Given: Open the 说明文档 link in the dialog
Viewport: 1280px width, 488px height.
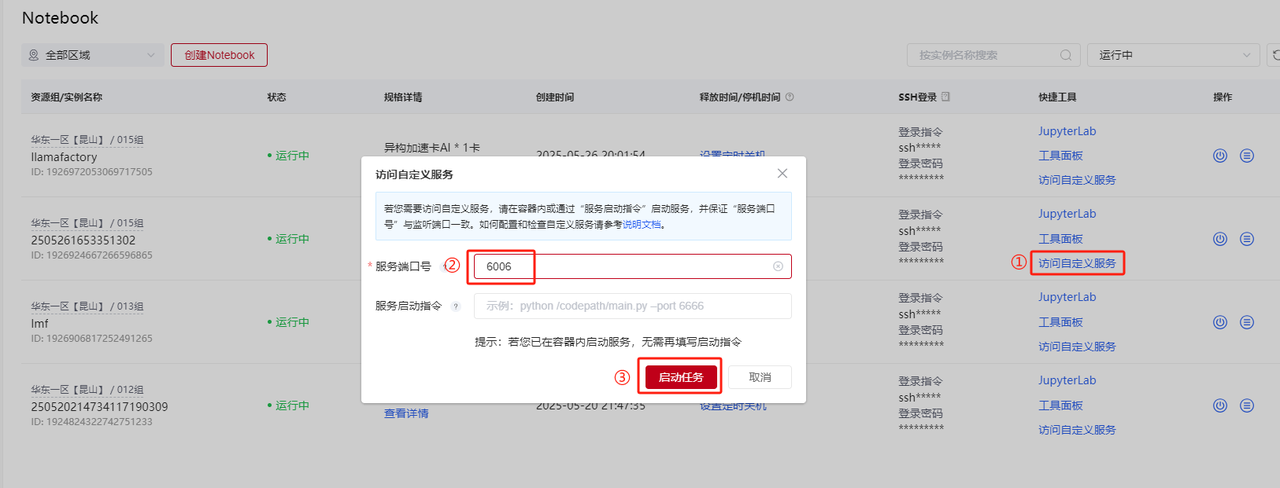Looking at the screenshot, I should pos(642,225).
